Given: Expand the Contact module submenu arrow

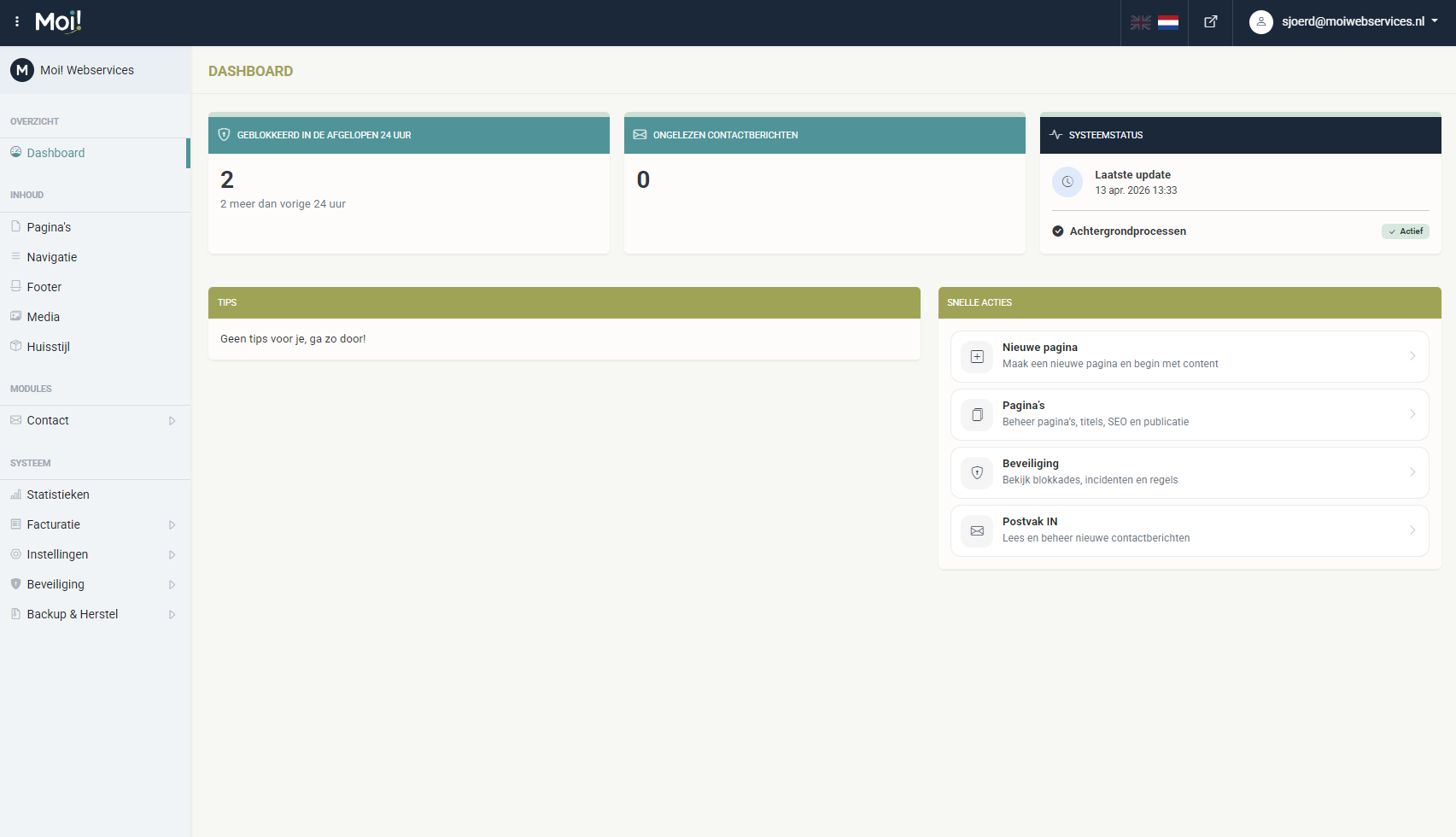Looking at the screenshot, I should click(x=172, y=421).
